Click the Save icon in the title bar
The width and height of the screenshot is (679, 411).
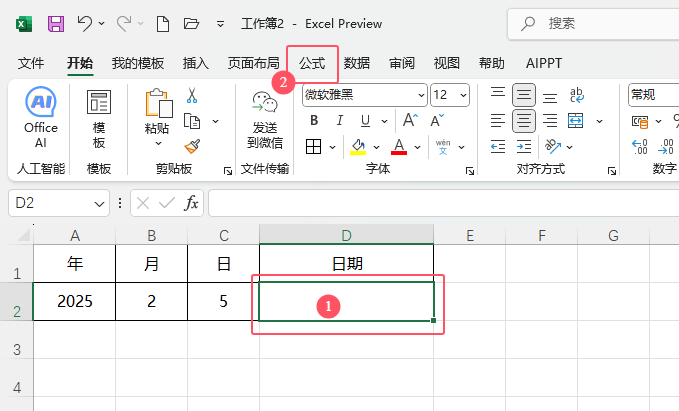[x=56, y=23]
